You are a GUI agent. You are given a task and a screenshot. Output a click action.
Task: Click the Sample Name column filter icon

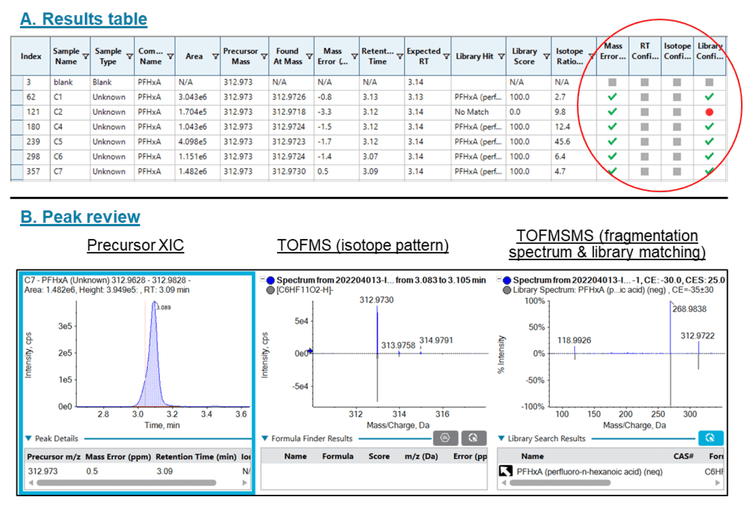pos(84,57)
